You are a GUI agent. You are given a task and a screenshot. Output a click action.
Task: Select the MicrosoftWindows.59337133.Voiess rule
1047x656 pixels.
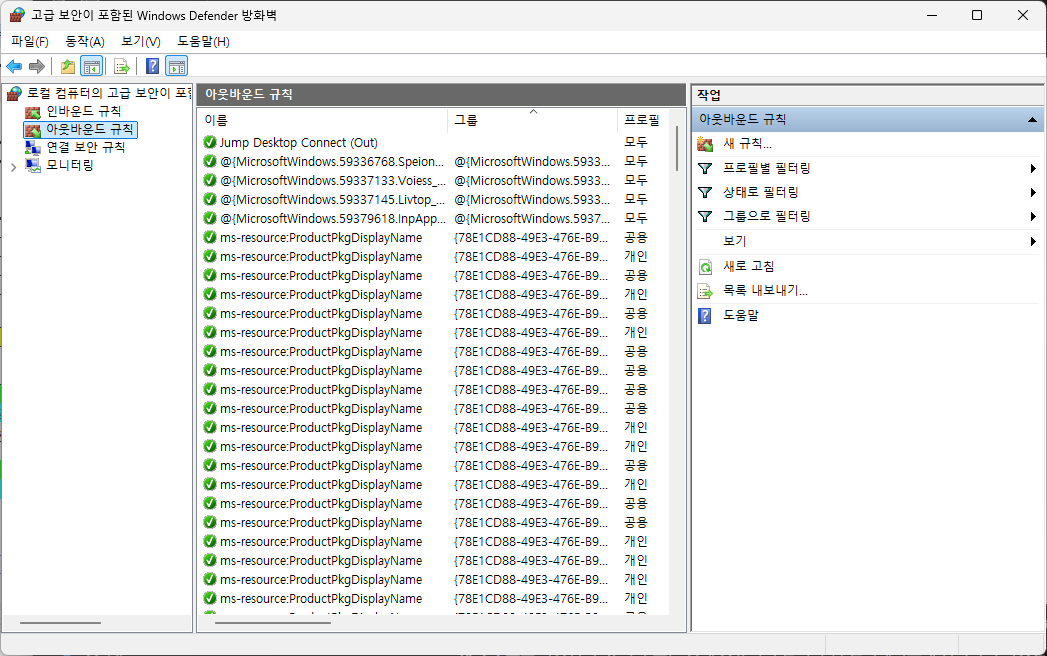pos(333,180)
